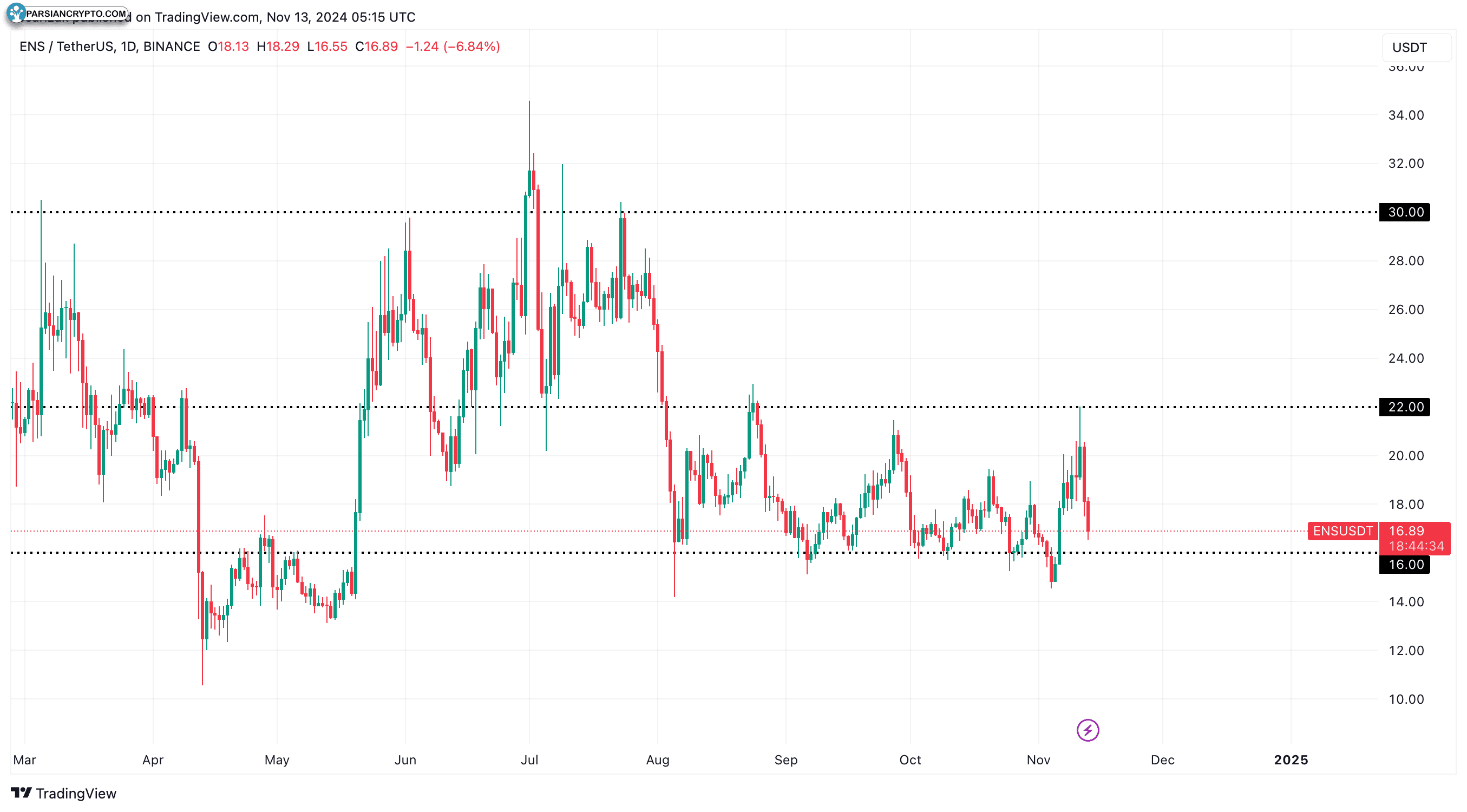Click the 34.00 price axis tick

tap(1405, 115)
